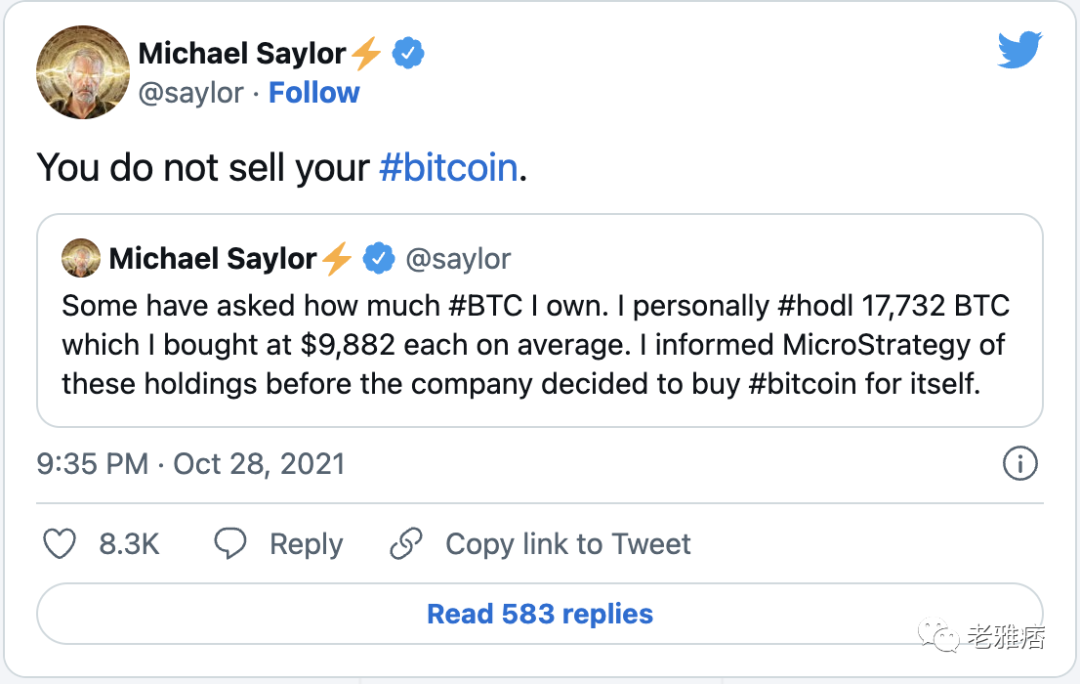
Task: Follow the @saylor account
Action: [x=314, y=92]
